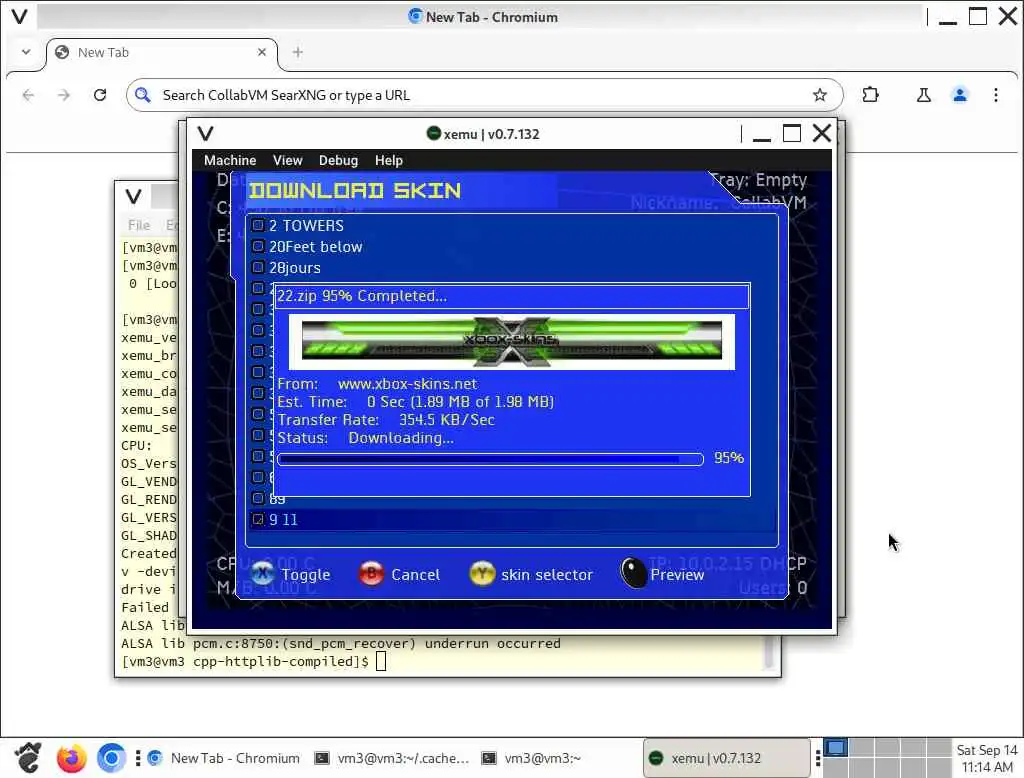
Task: Click the Toggle label
Action: 306,575
